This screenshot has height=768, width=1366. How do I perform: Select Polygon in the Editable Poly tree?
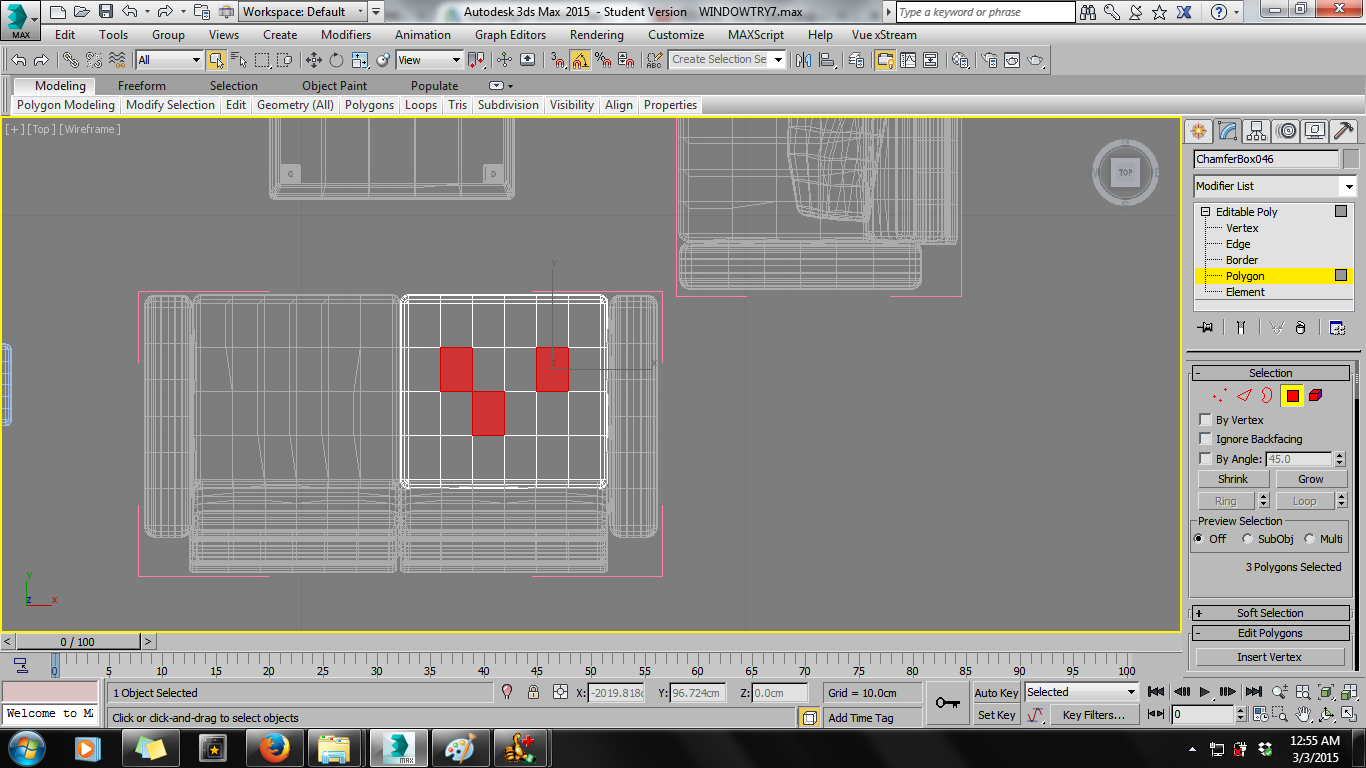pos(1243,275)
